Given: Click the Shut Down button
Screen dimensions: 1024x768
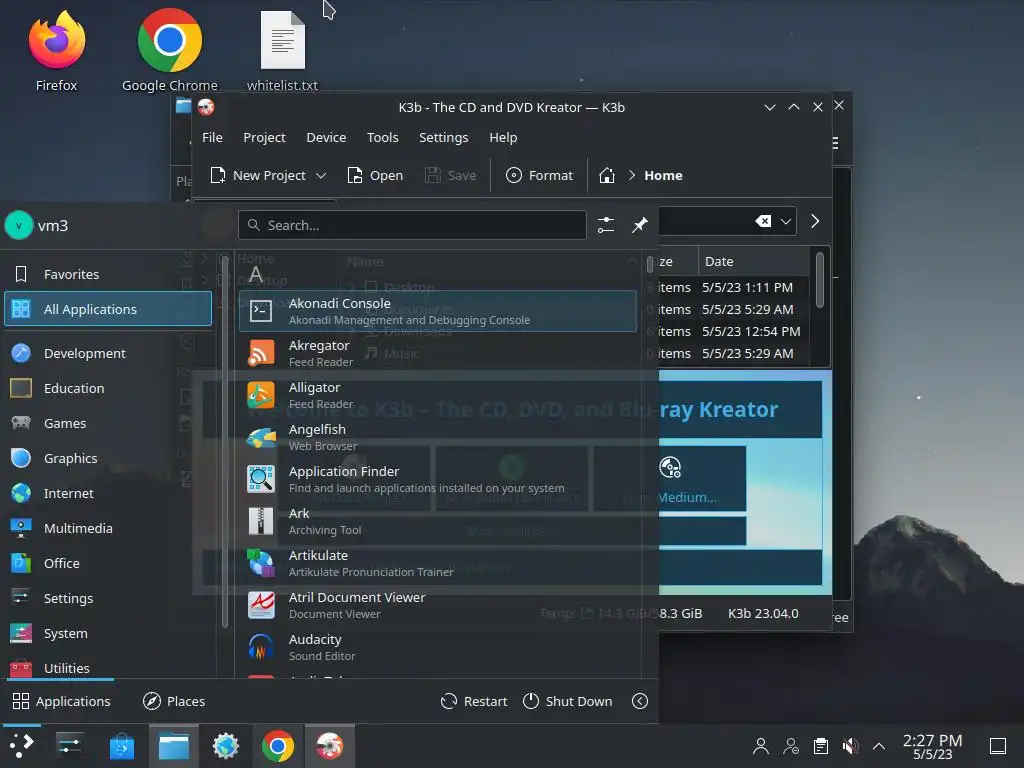Looking at the screenshot, I should pos(568,701).
